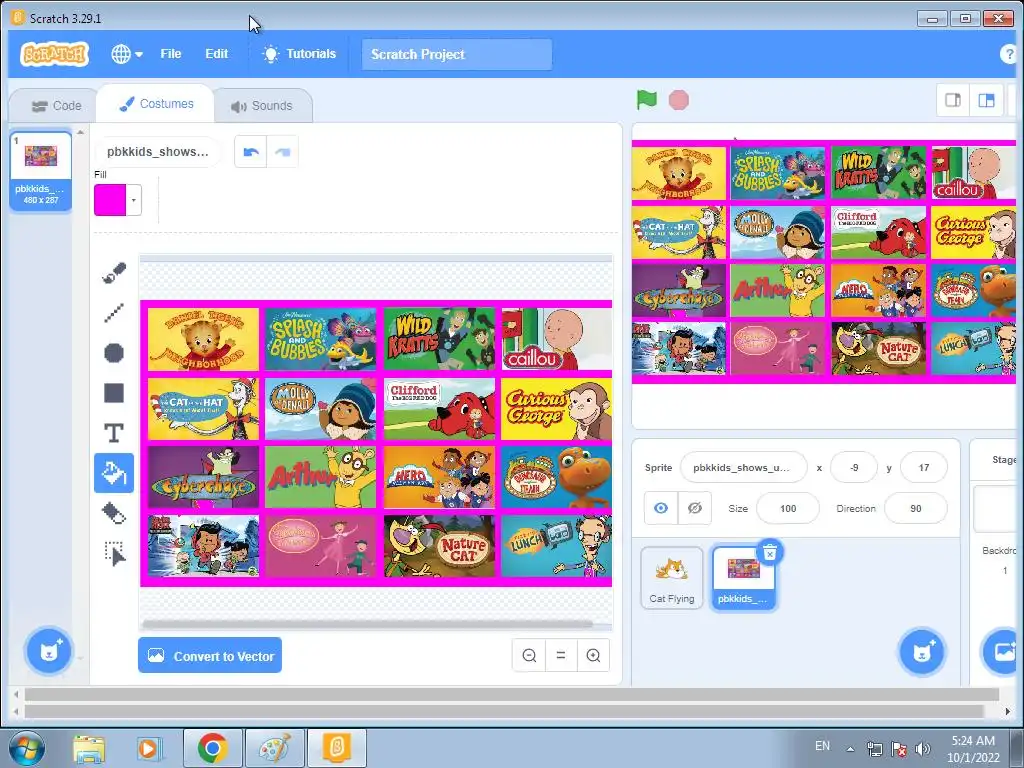This screenshot has height=768, width=1024.
Task: Stop the project with red button
Action: coord(679,100)
